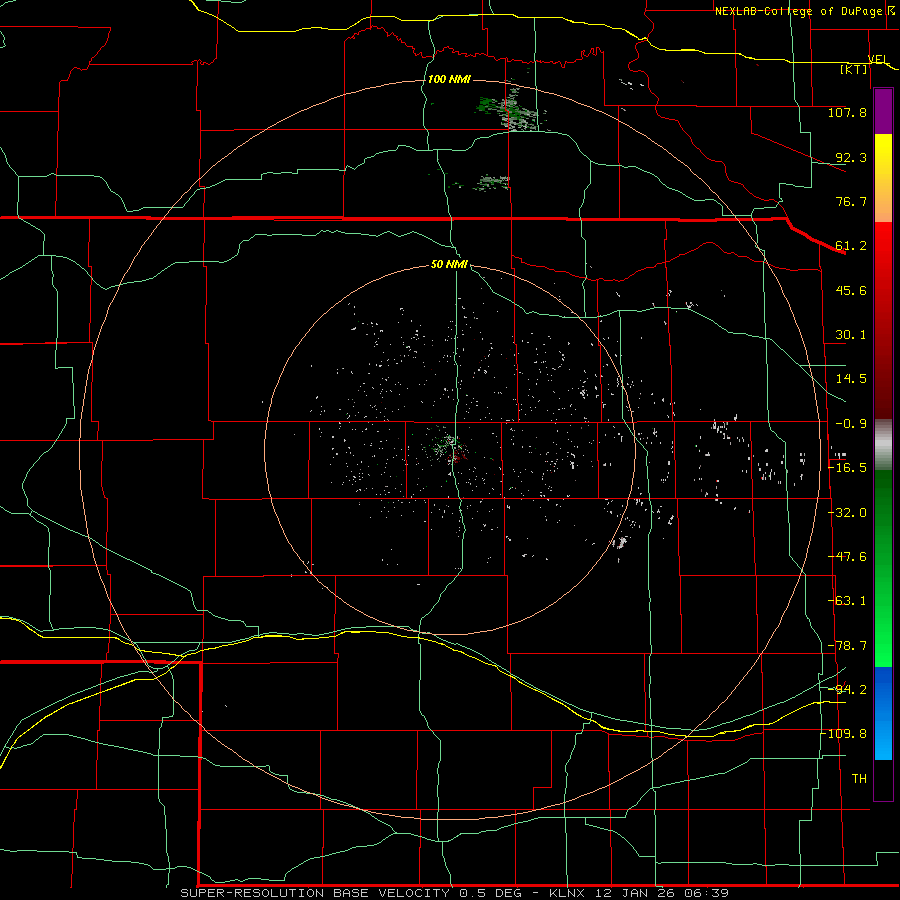Select the 92.3 velocity scale value
This screenshot has height=900, width=900.
851,157
